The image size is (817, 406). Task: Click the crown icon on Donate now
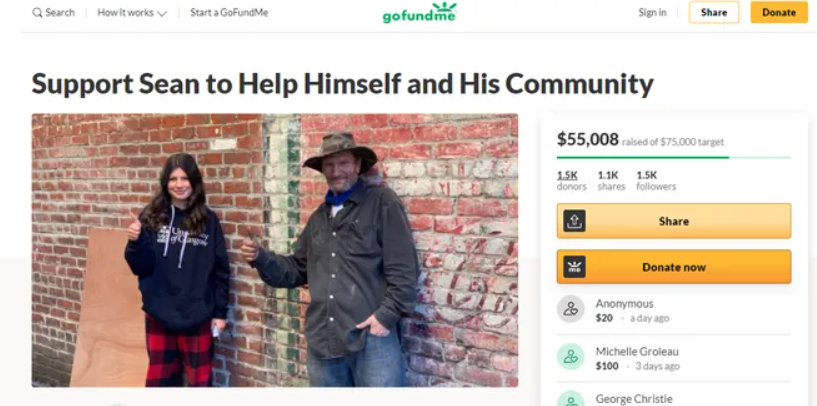click(574, 267)
